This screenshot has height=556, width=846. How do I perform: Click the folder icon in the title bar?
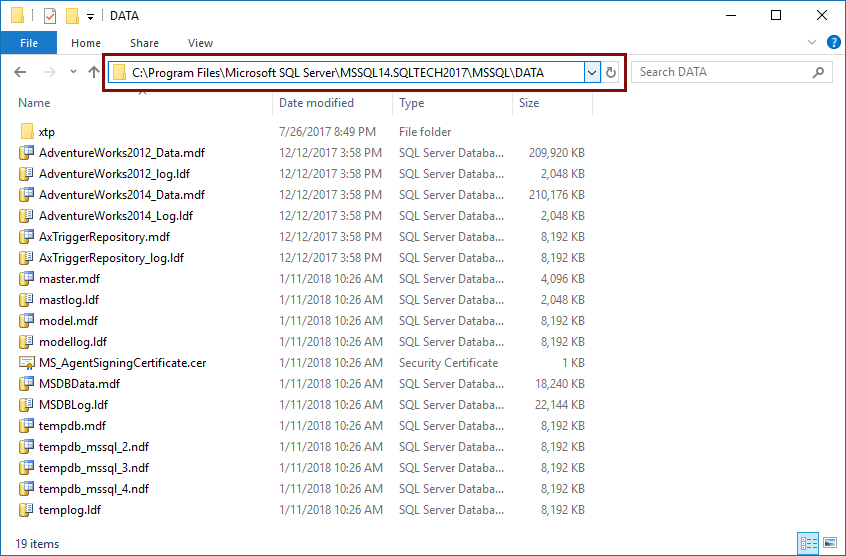pos(17,16)
